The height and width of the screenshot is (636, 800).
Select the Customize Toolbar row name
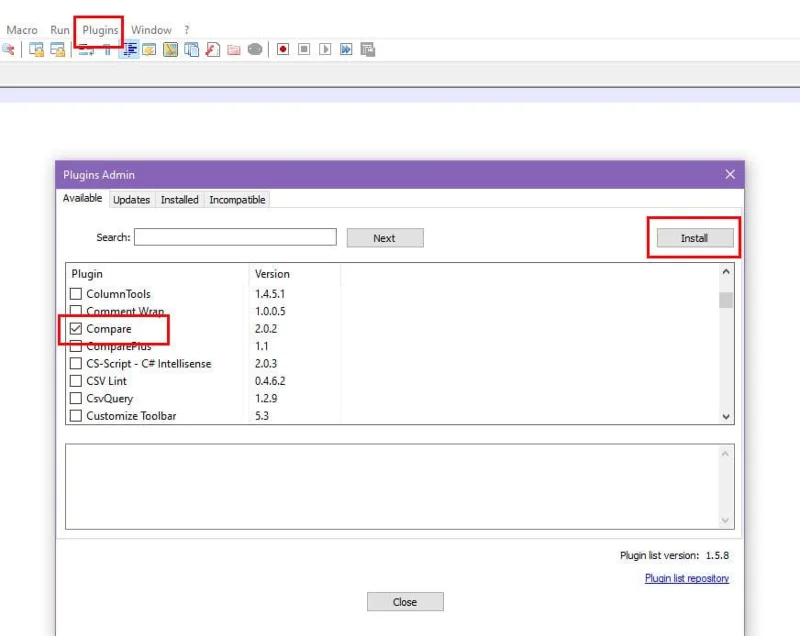[x=131, y=416]
